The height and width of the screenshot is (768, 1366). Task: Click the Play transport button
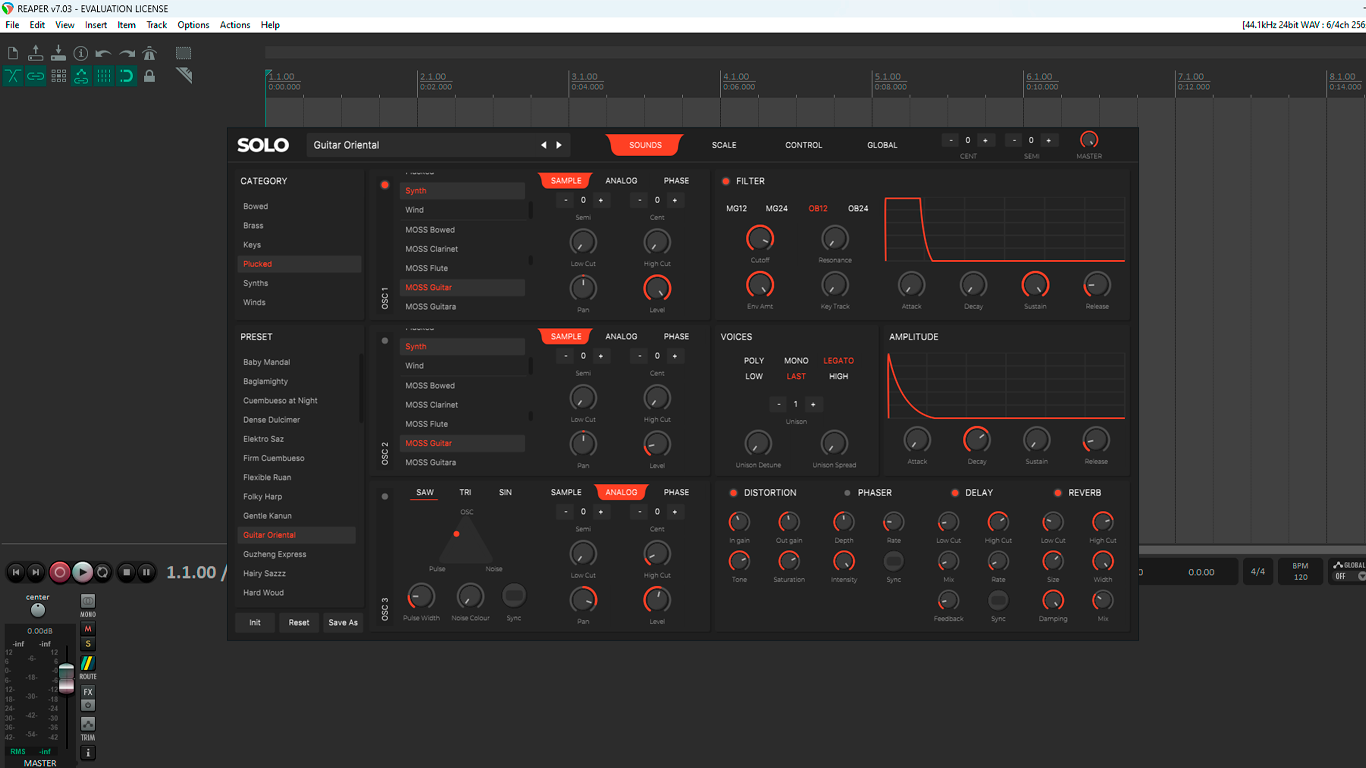[x=82, y=572]
